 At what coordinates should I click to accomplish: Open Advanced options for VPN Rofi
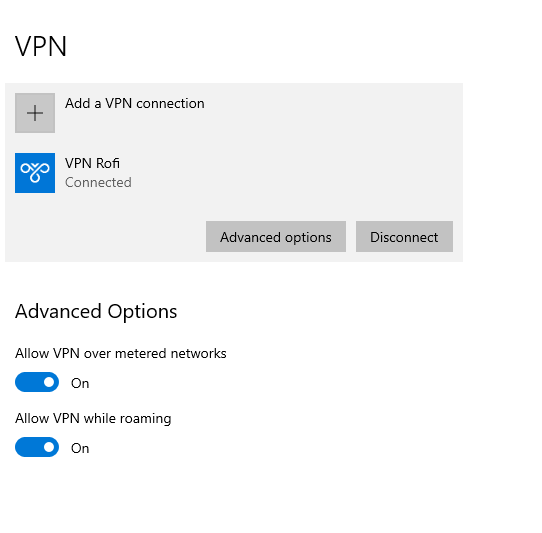pyautogui.click(x=276, y=237)
